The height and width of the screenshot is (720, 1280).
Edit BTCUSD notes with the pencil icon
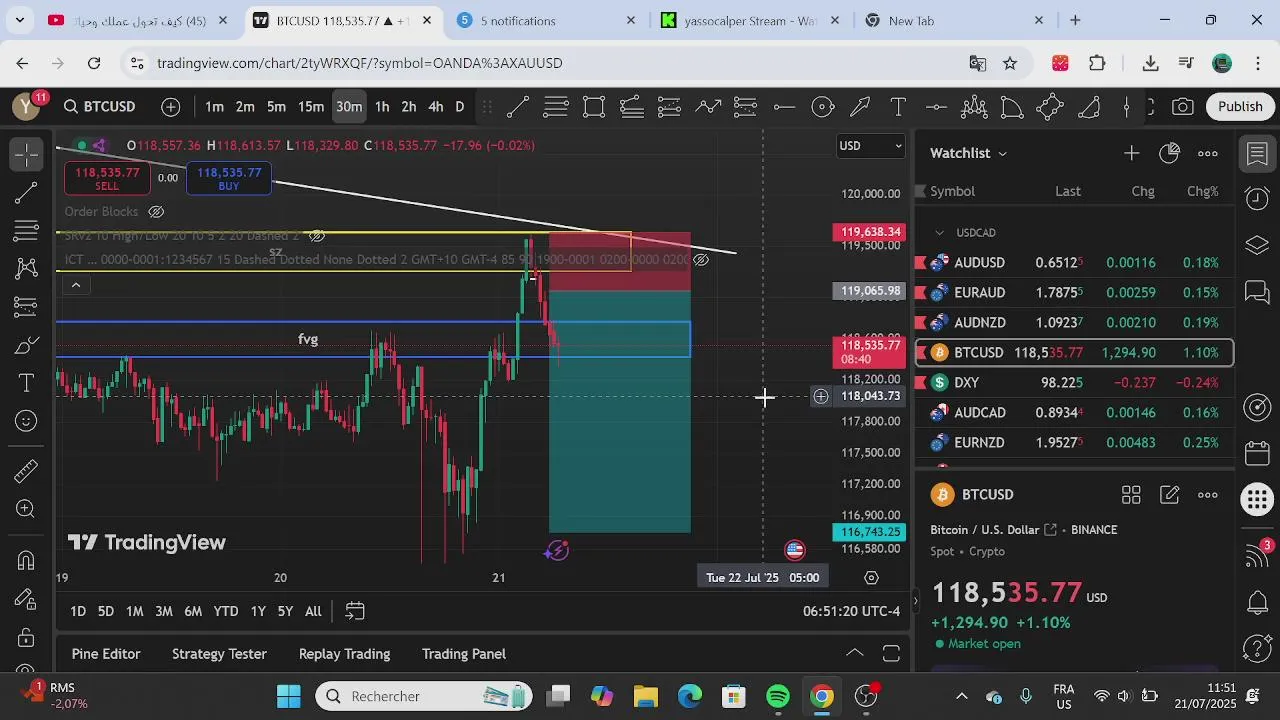click(x=1169, y=495)
